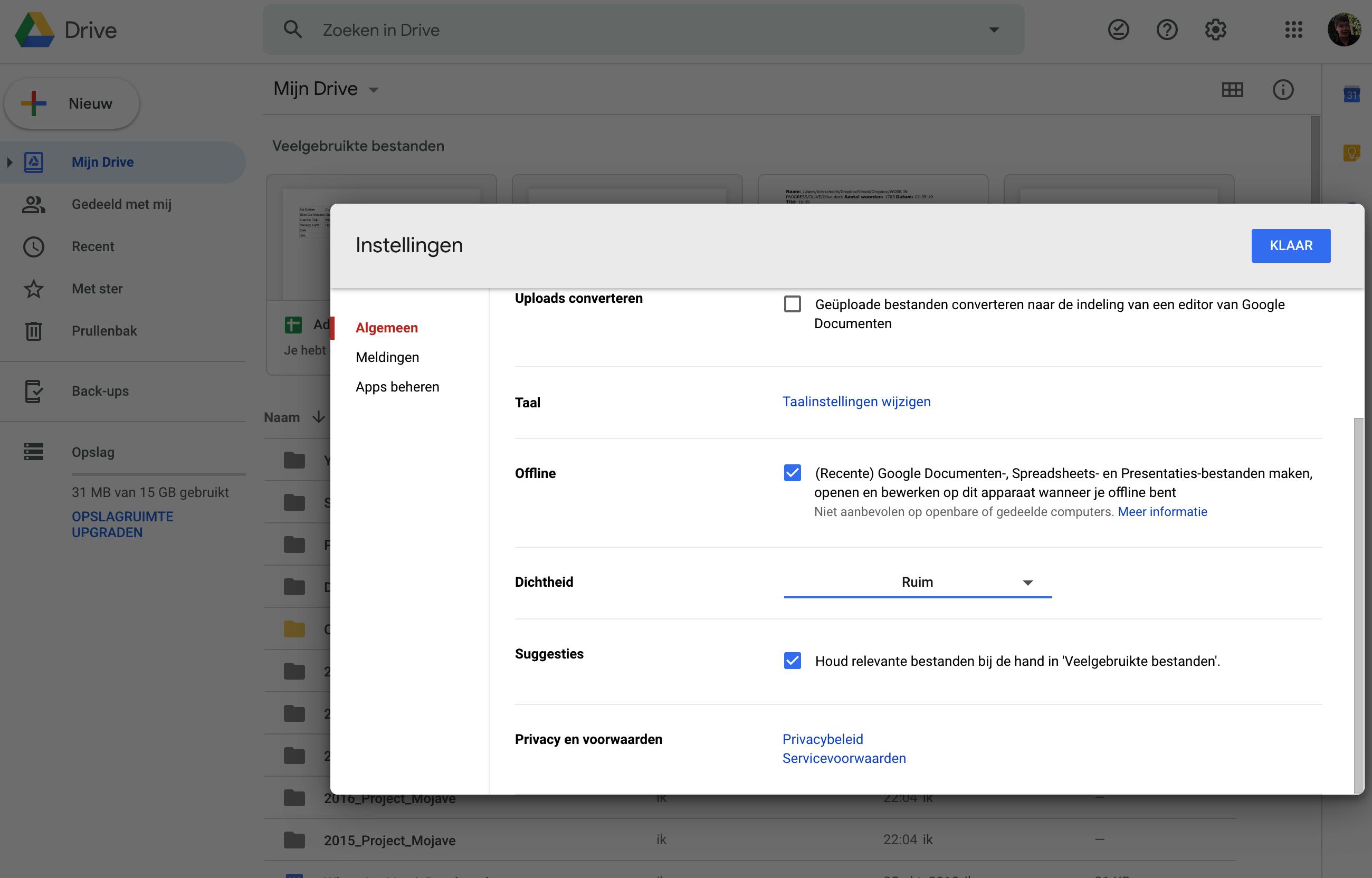Switch to grid view layout icon
The image size is (1372, 878).
(x=1232, y=90)
